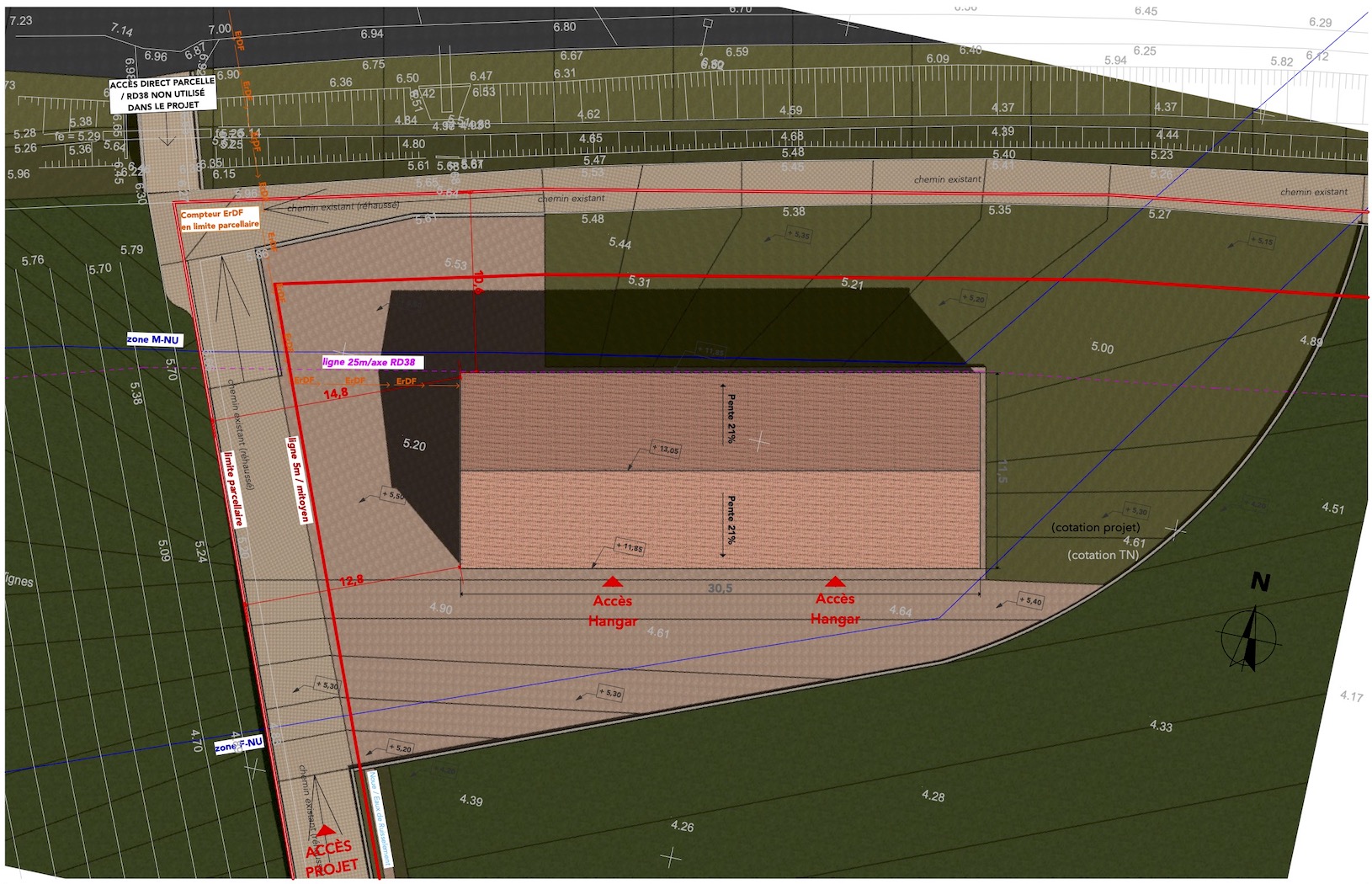Click the 'ligne 5m / mitoyen' label
The height and width of the screenshot is (884, 1372).
(299, 479)
